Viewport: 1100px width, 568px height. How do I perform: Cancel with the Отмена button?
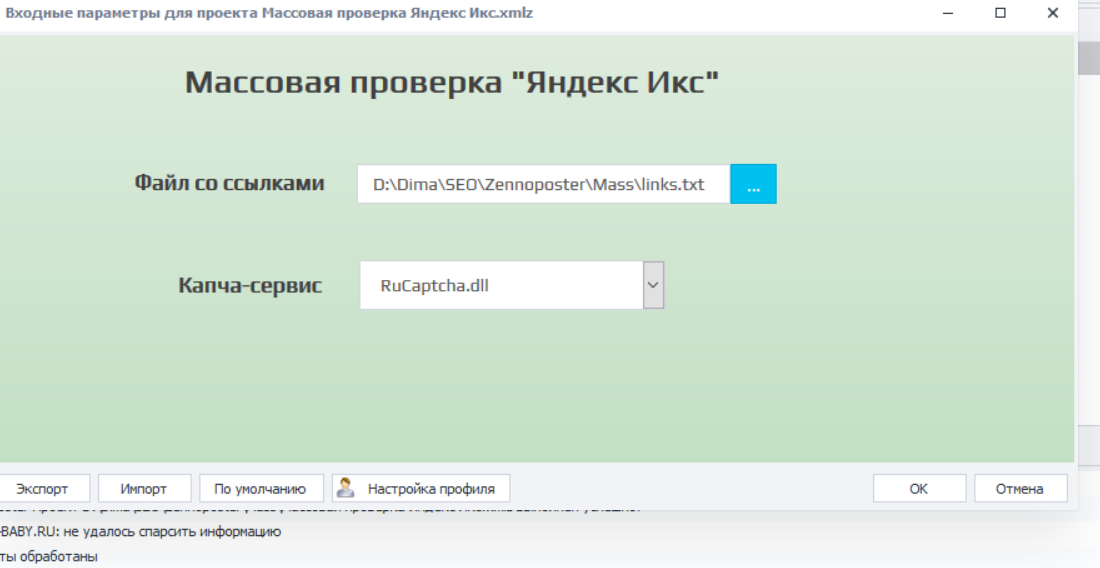click(1020, 489)
